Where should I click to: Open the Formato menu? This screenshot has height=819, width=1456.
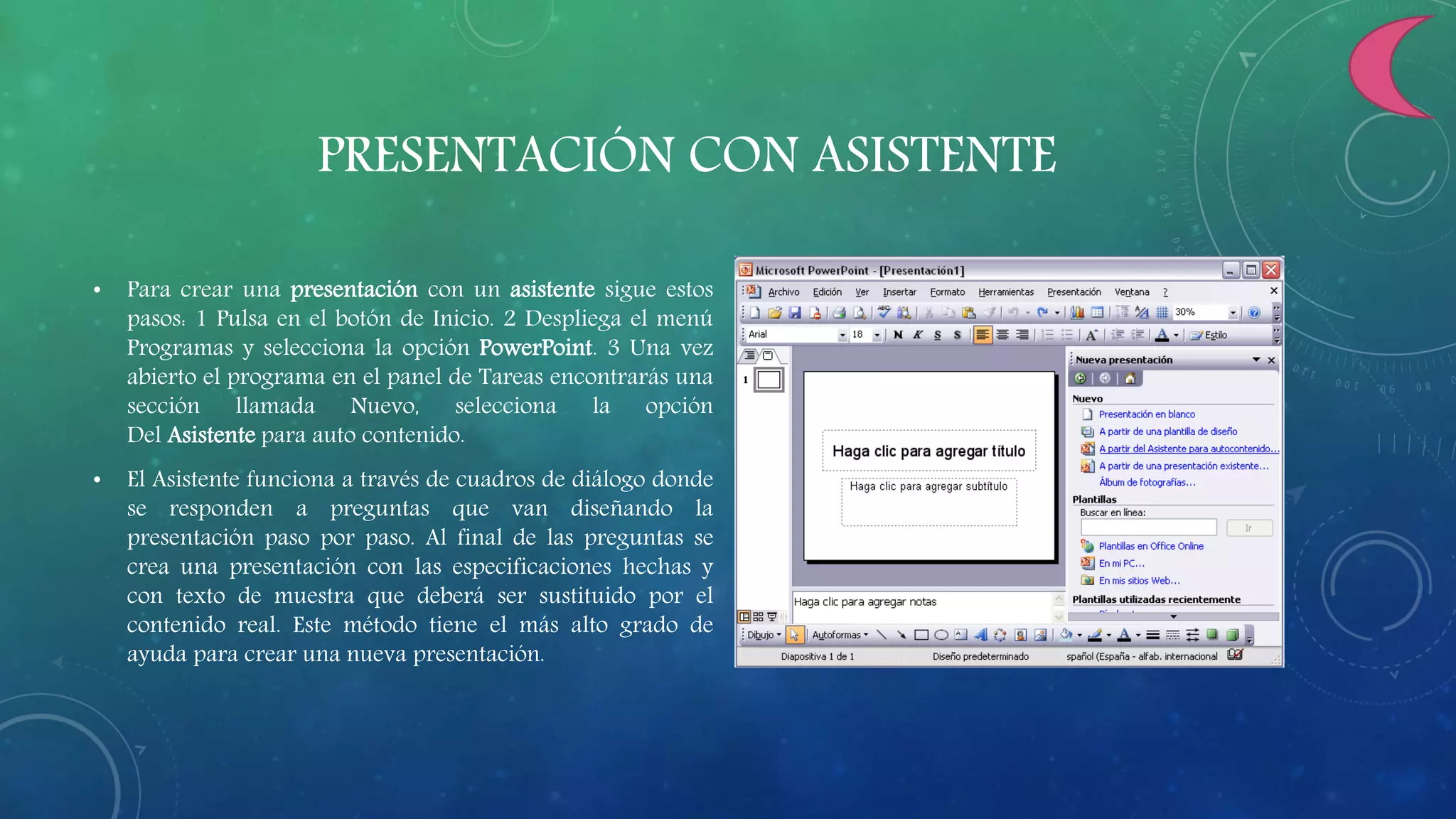tap(947, 292)
